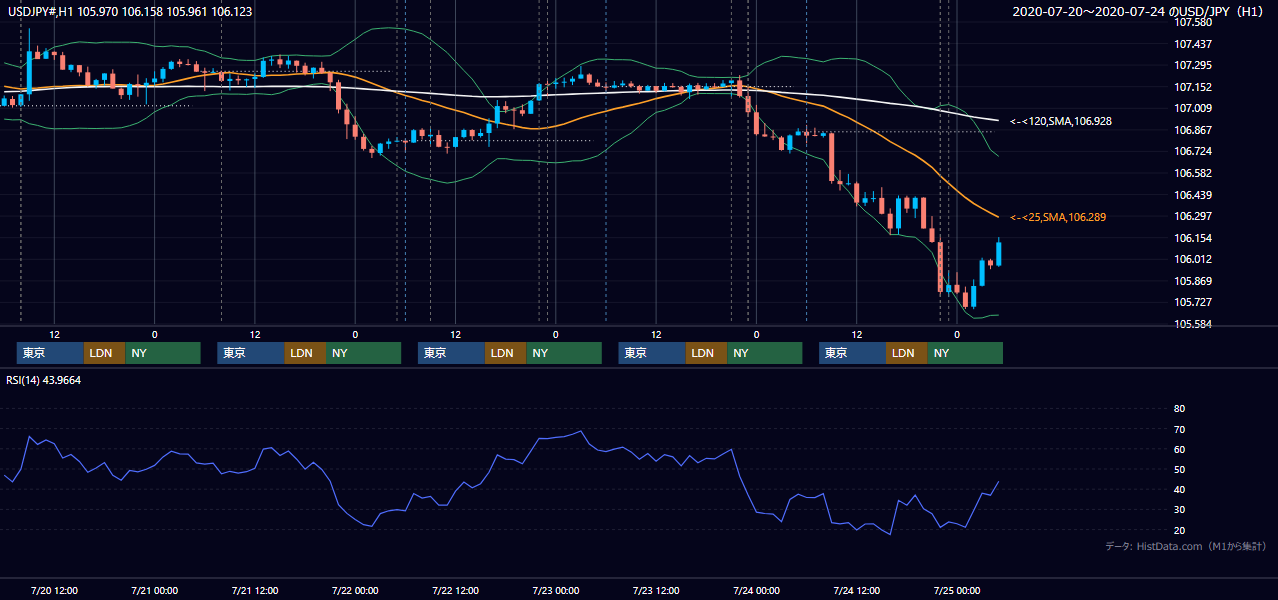The width and height of the screenshot is (1278, 600).
Task: Click the 106.582 price axis label
Action: [x=1192, y=173]
